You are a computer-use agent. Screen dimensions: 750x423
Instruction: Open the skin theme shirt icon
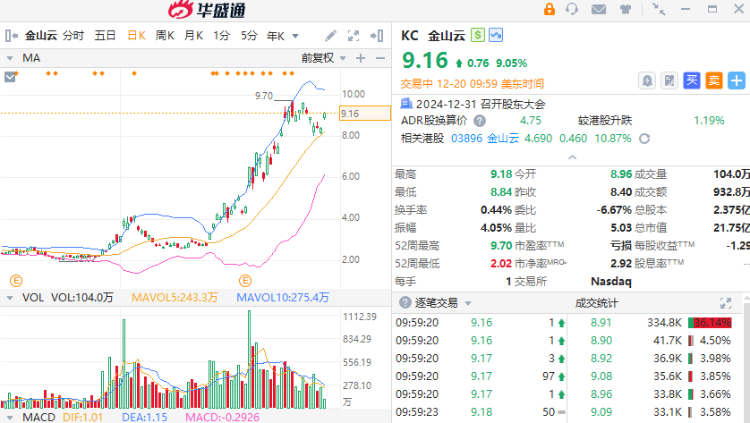(x=625, y=9)
